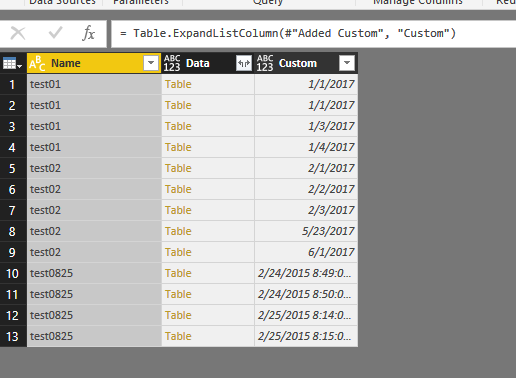Open Table link in row 4
This screenshot has height=378, width=516.
(178, 147)
